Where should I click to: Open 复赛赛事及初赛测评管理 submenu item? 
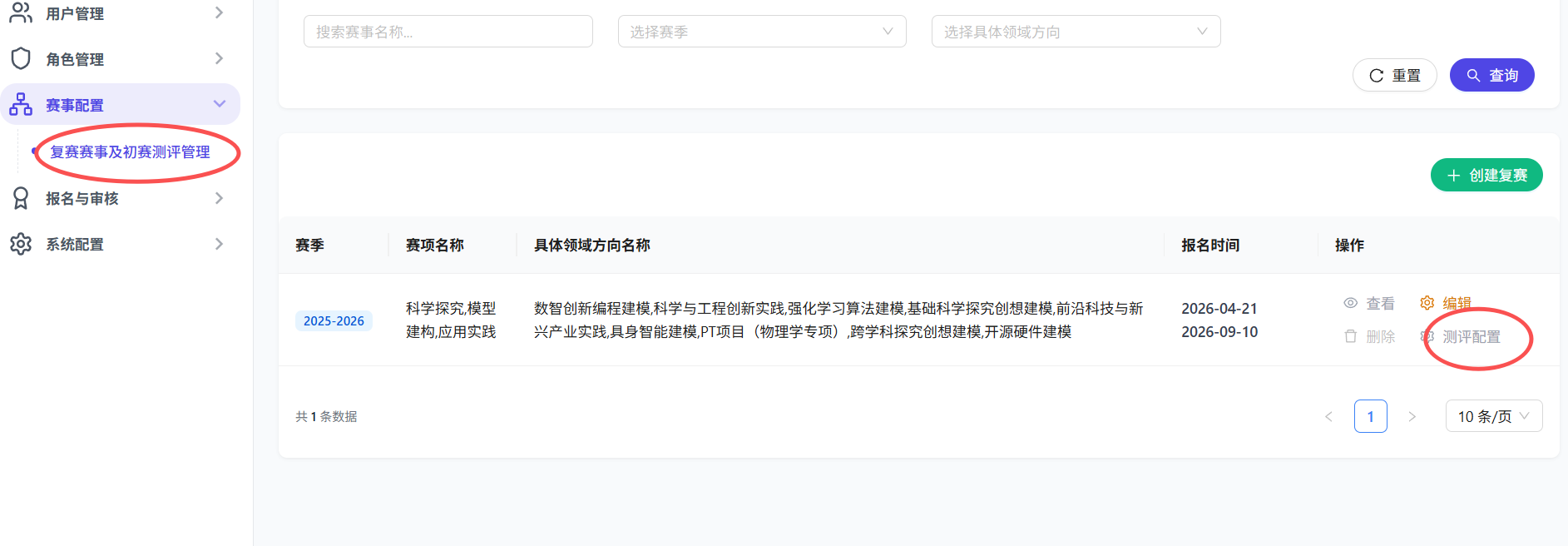pyautogui.click(x=130, y=151)
